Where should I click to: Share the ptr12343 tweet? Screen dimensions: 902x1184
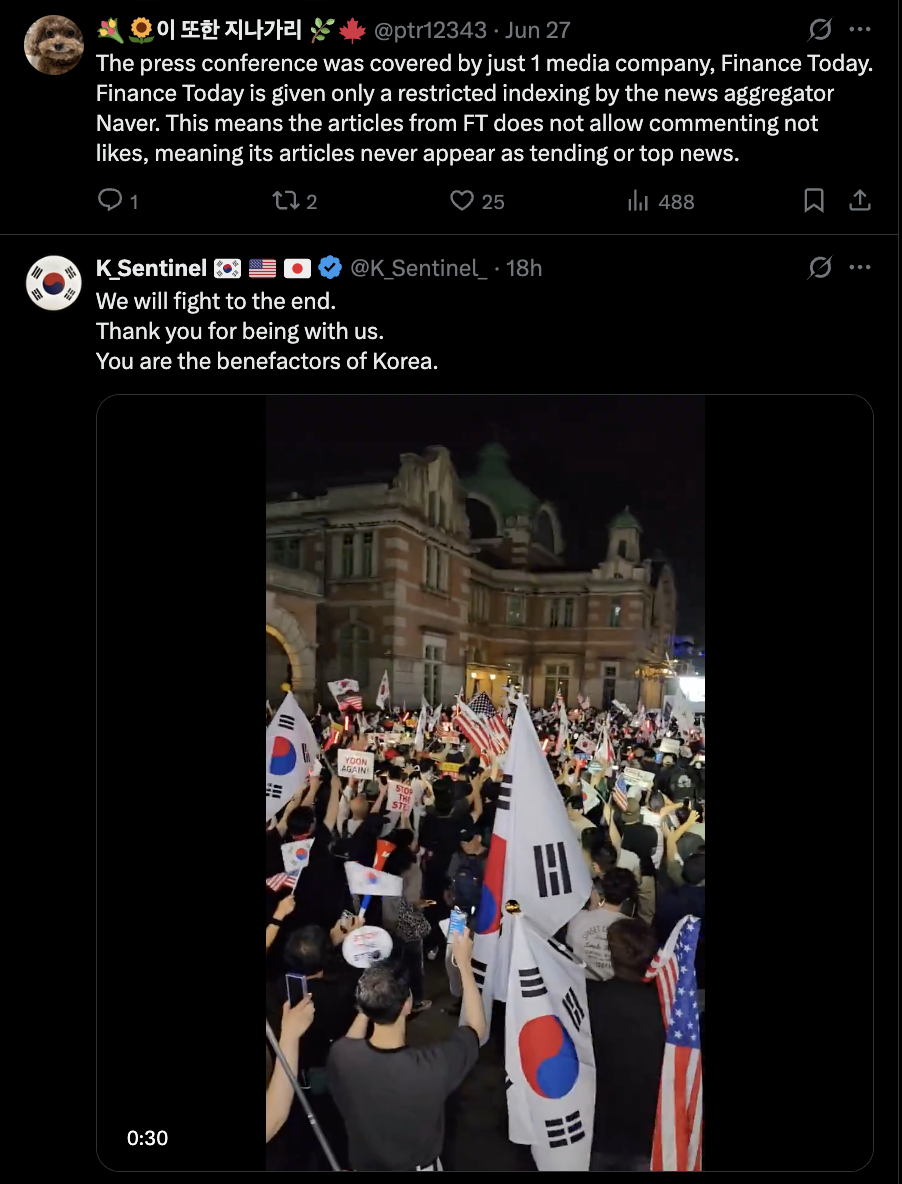[860, 201]
